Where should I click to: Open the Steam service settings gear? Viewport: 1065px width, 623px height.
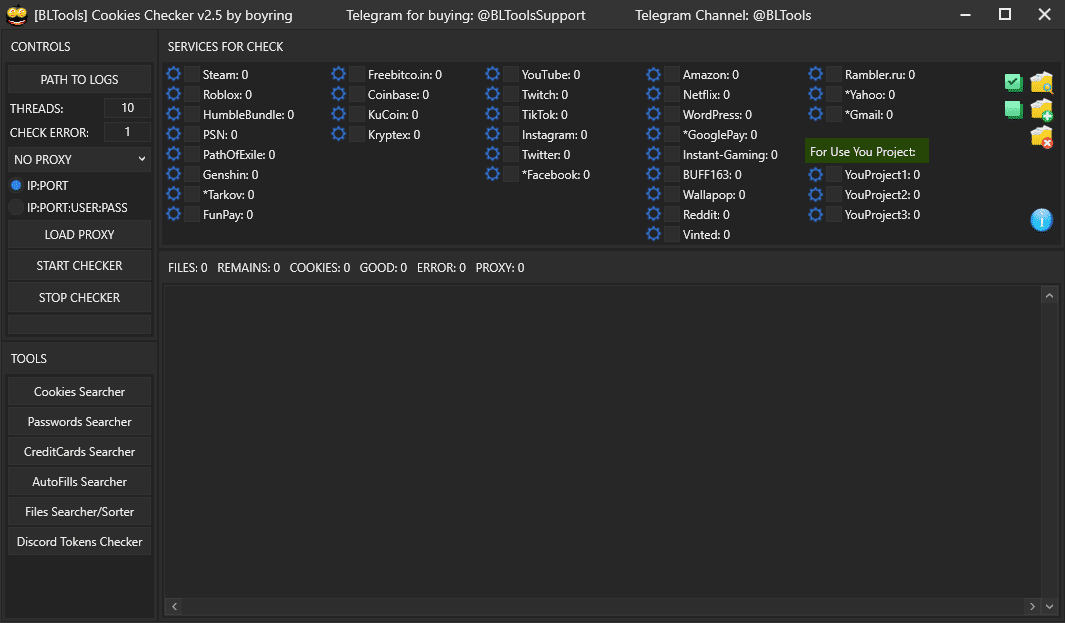[x=174, y=74]
